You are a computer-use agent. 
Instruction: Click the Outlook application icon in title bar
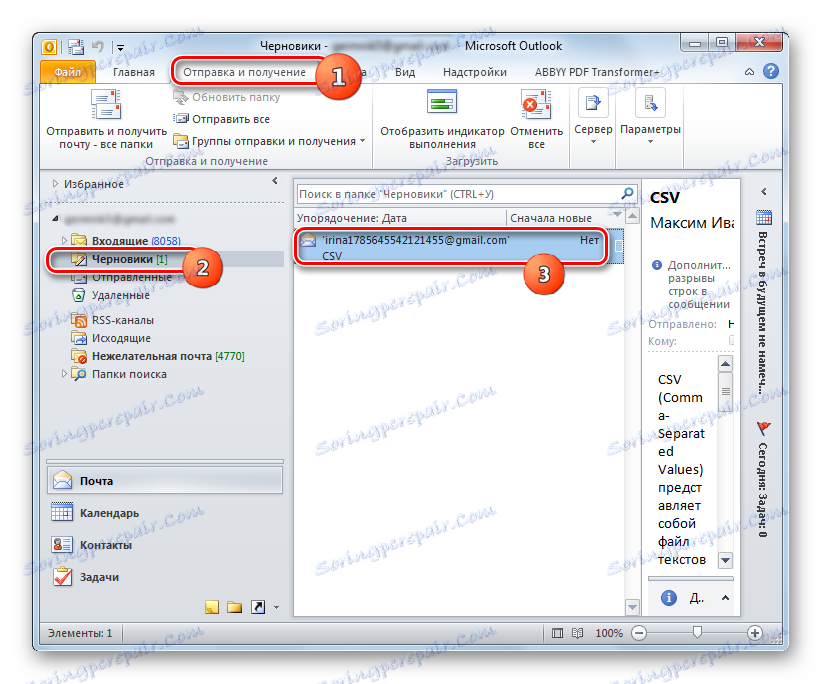(x=49, y=47)
